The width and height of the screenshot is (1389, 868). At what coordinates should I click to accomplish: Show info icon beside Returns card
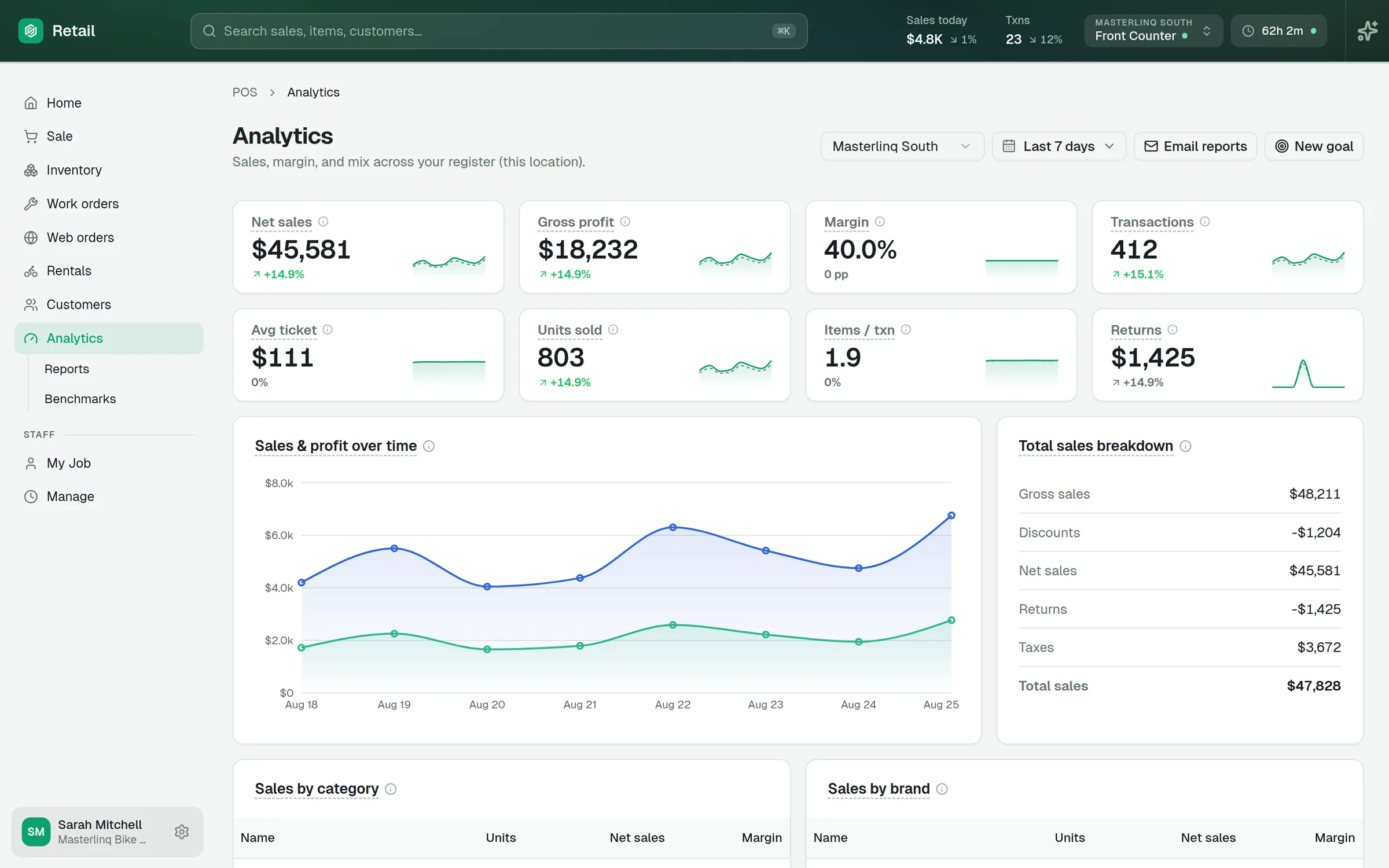click(1173, 329)
